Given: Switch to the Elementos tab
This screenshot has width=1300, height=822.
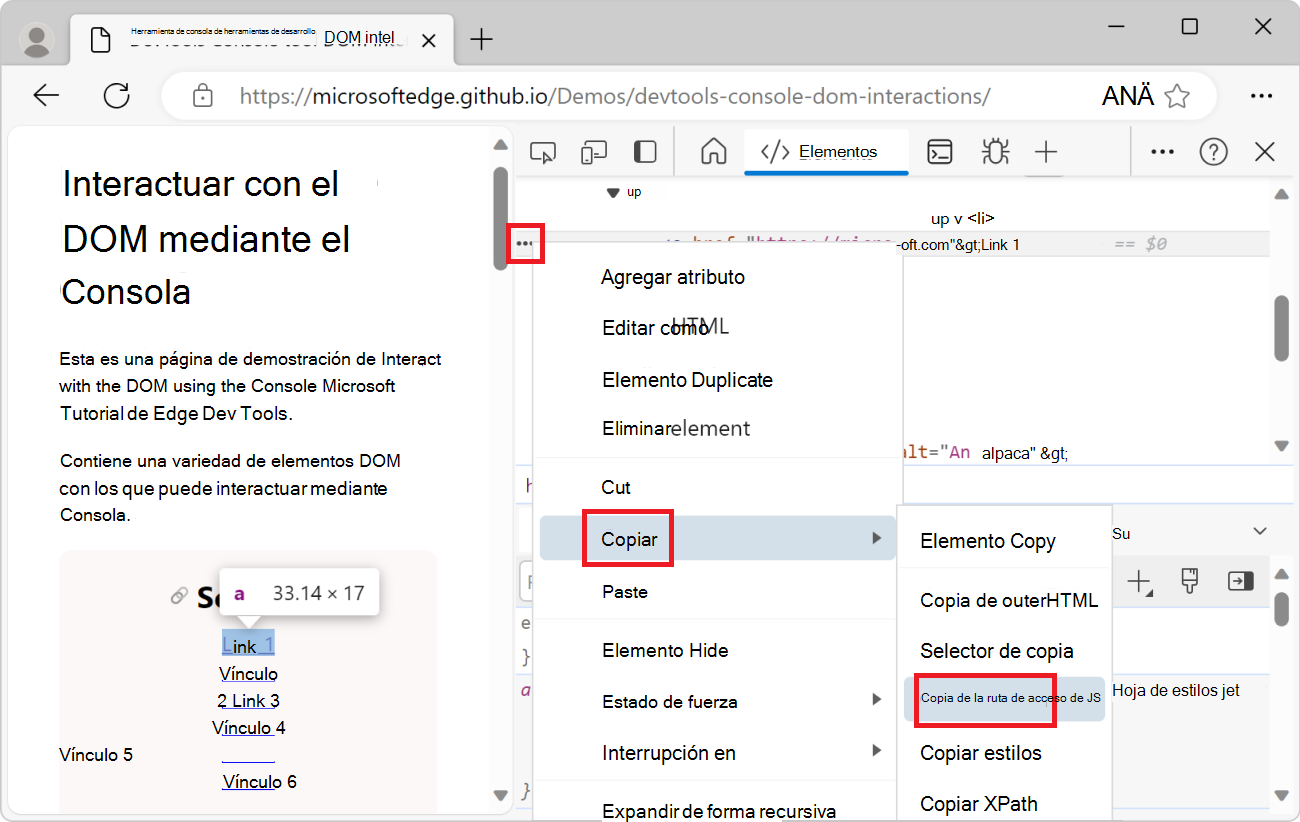Looking at the screenshot, I should (x=826, y=151).
